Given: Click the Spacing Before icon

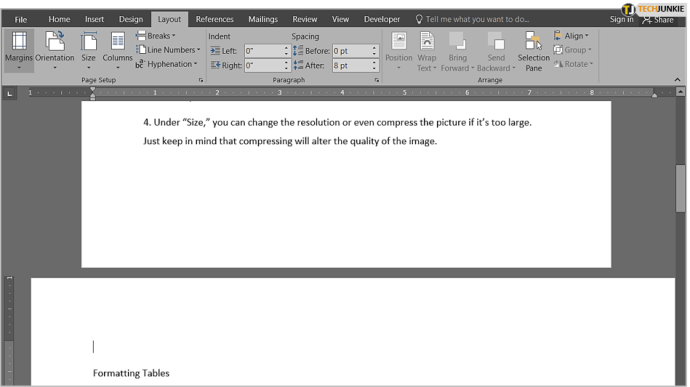Looking at the screenshot, I should click(x=298, y=50).
